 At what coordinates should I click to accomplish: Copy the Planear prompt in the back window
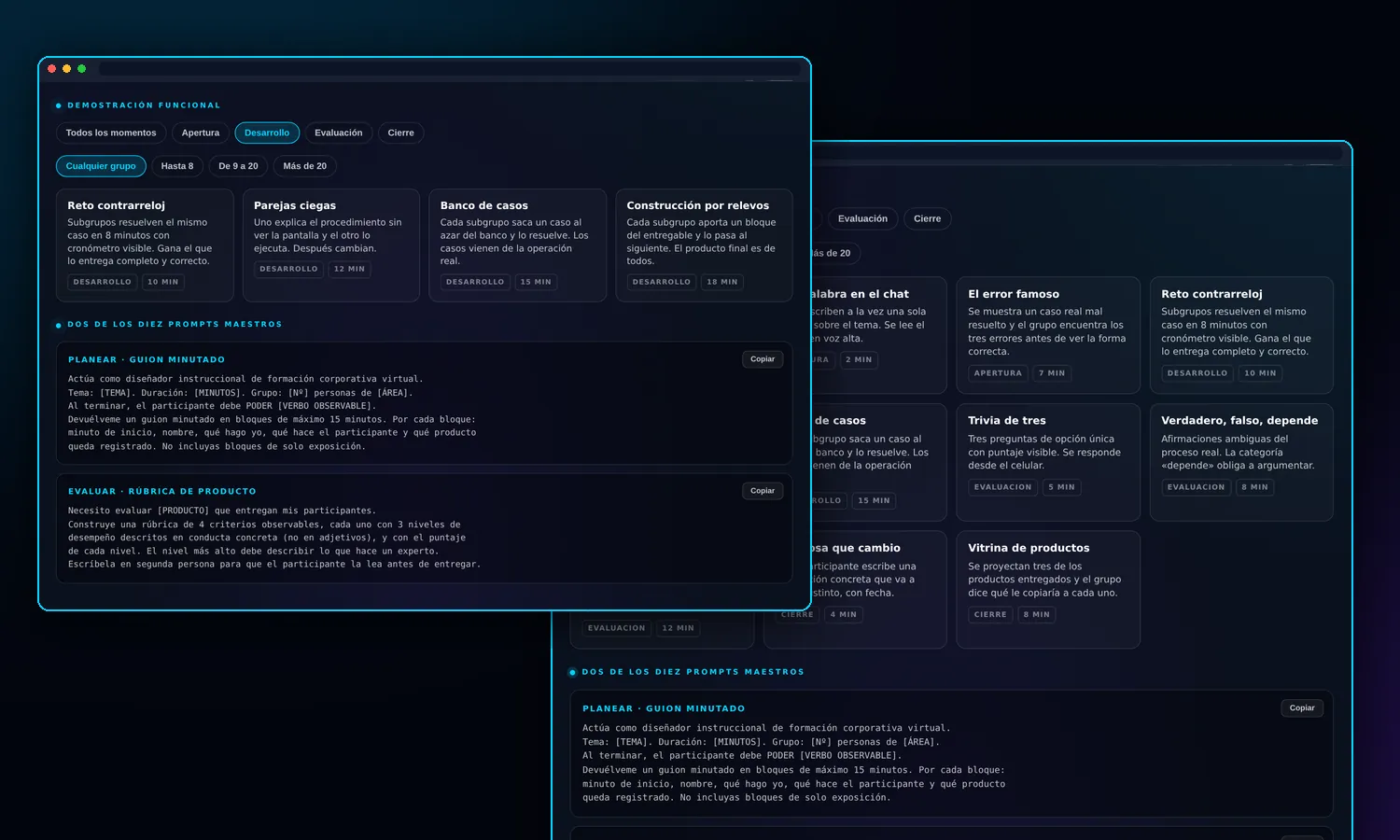pos(1302,708)
